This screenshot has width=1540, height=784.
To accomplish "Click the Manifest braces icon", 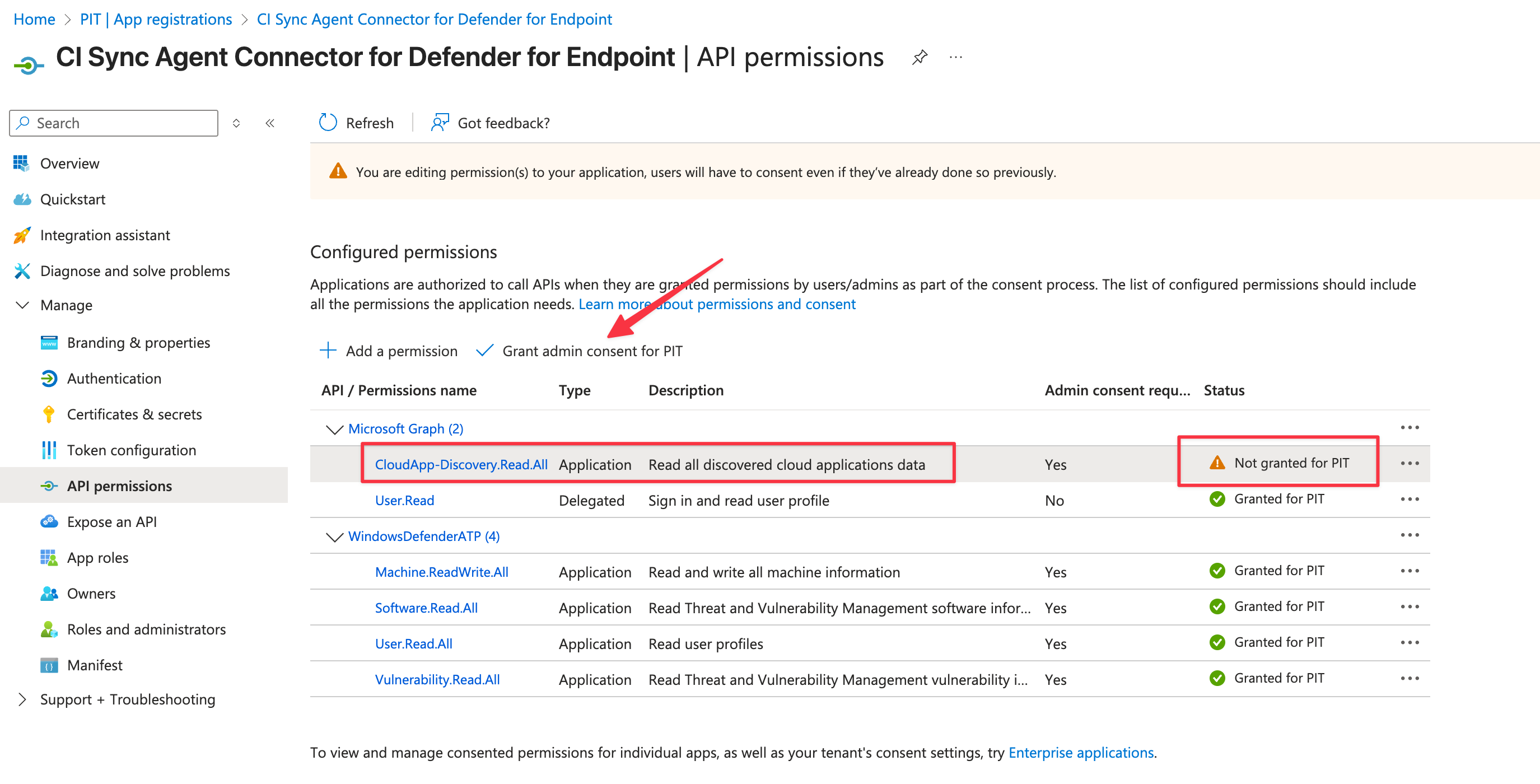I will pos(49,665).
